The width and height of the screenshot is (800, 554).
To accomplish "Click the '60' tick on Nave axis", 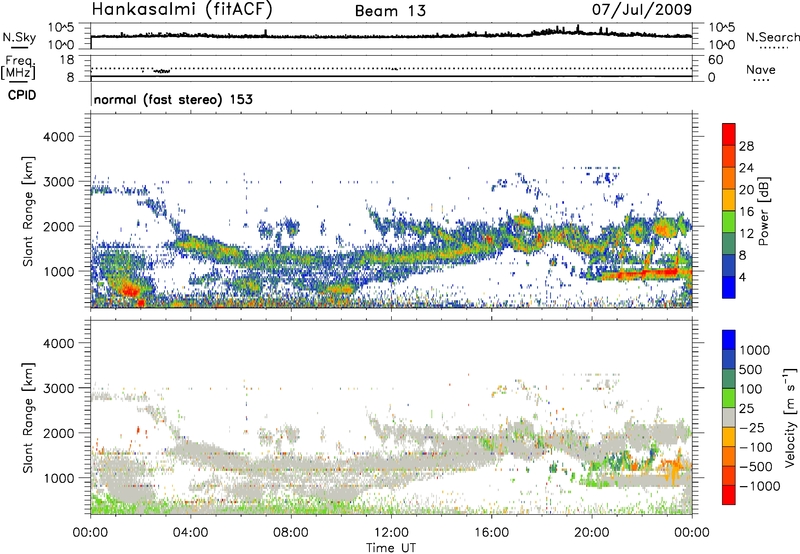I will 715,60.
